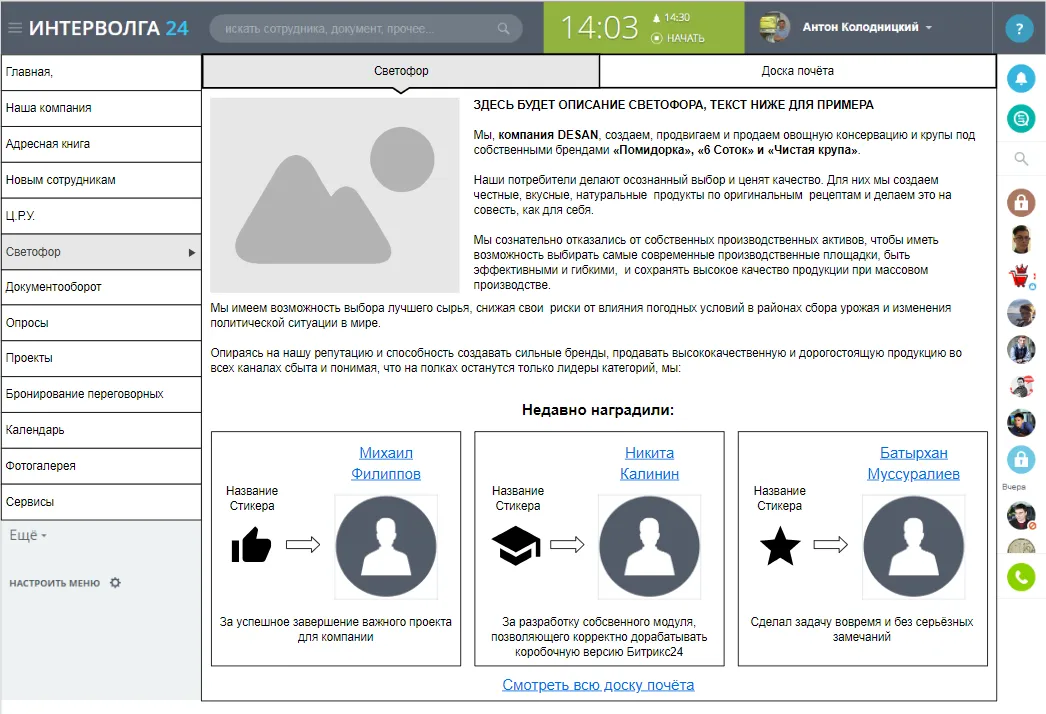Click the graduation cap sticker icon
Viewport: 1046px width, 714px height.
pyautogui.click(x=516, y=545)
